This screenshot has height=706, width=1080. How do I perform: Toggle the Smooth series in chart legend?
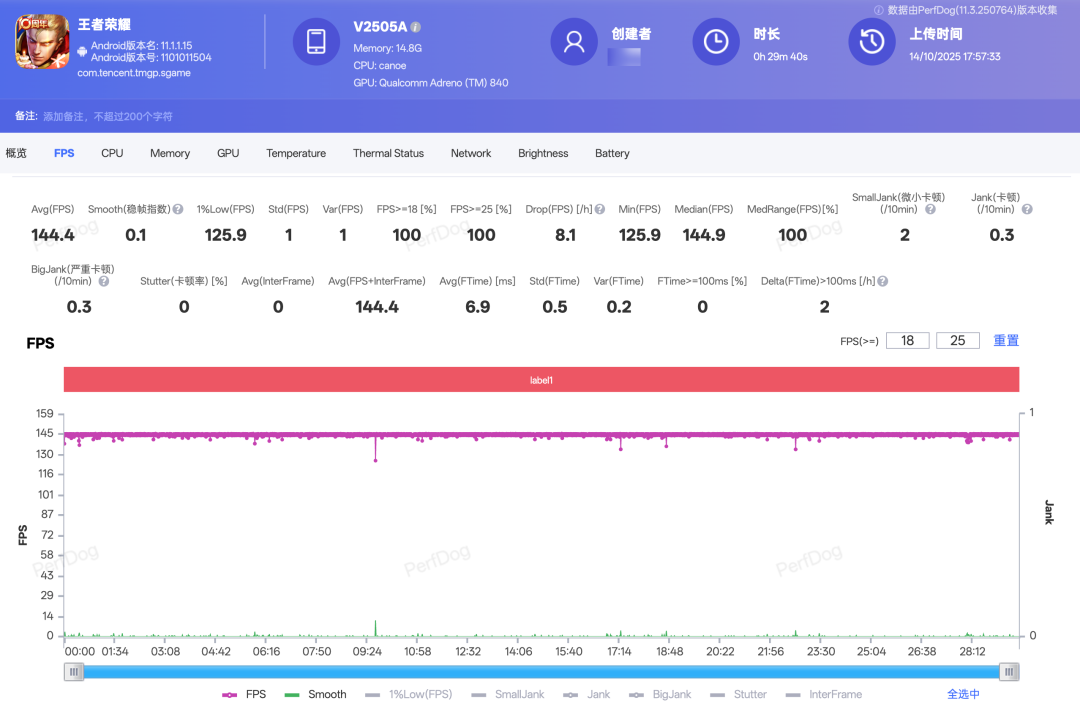[315, 694]
